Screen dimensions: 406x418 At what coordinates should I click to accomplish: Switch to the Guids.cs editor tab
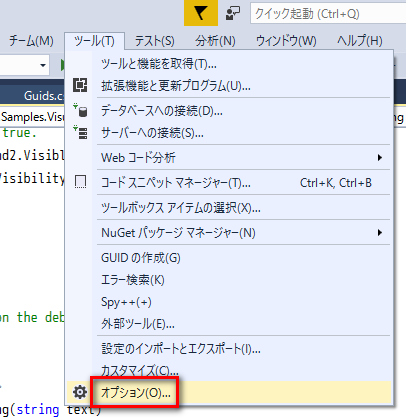pos(32,96)
